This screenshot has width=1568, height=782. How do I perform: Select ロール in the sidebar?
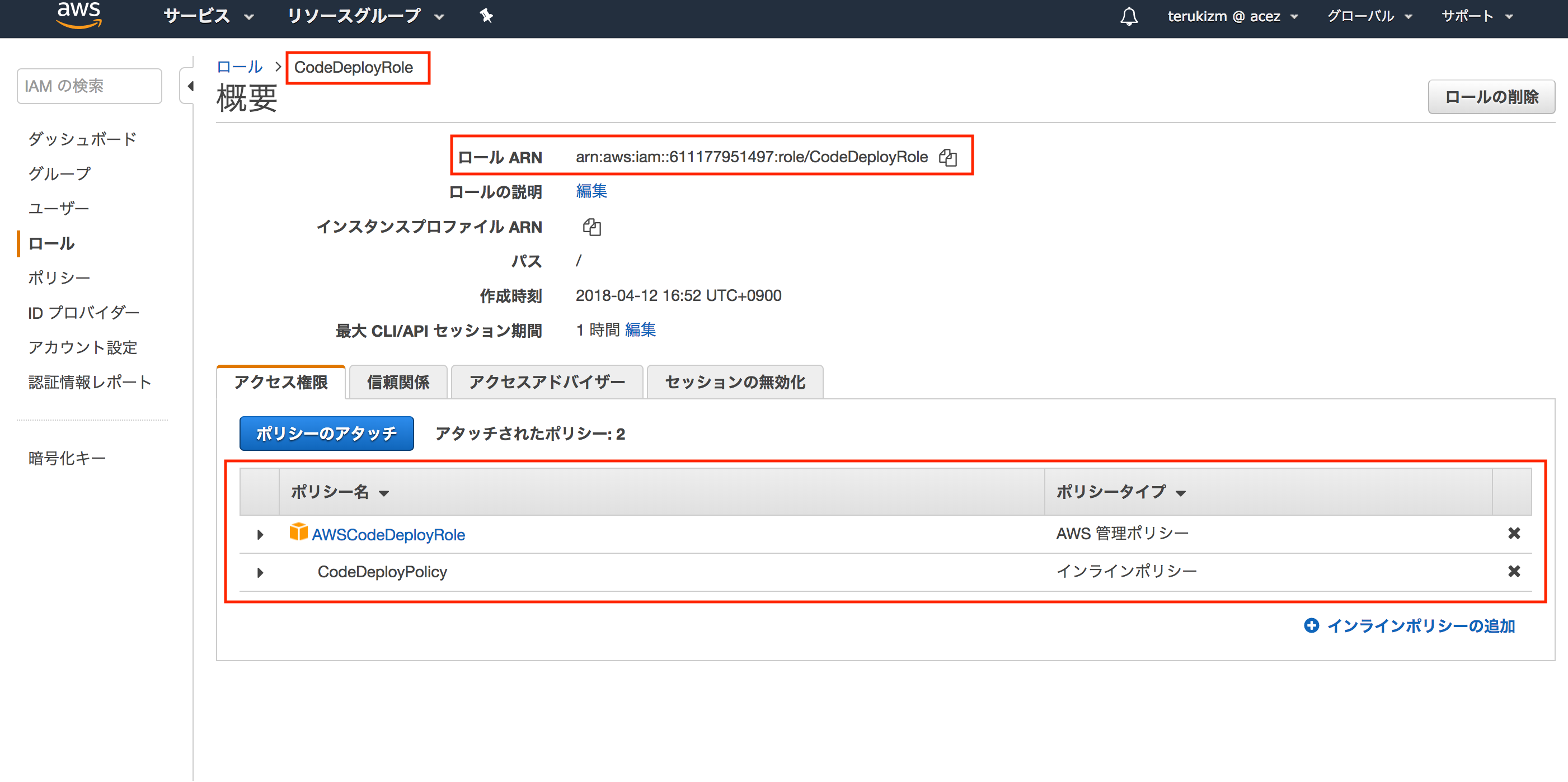[51, 243]
